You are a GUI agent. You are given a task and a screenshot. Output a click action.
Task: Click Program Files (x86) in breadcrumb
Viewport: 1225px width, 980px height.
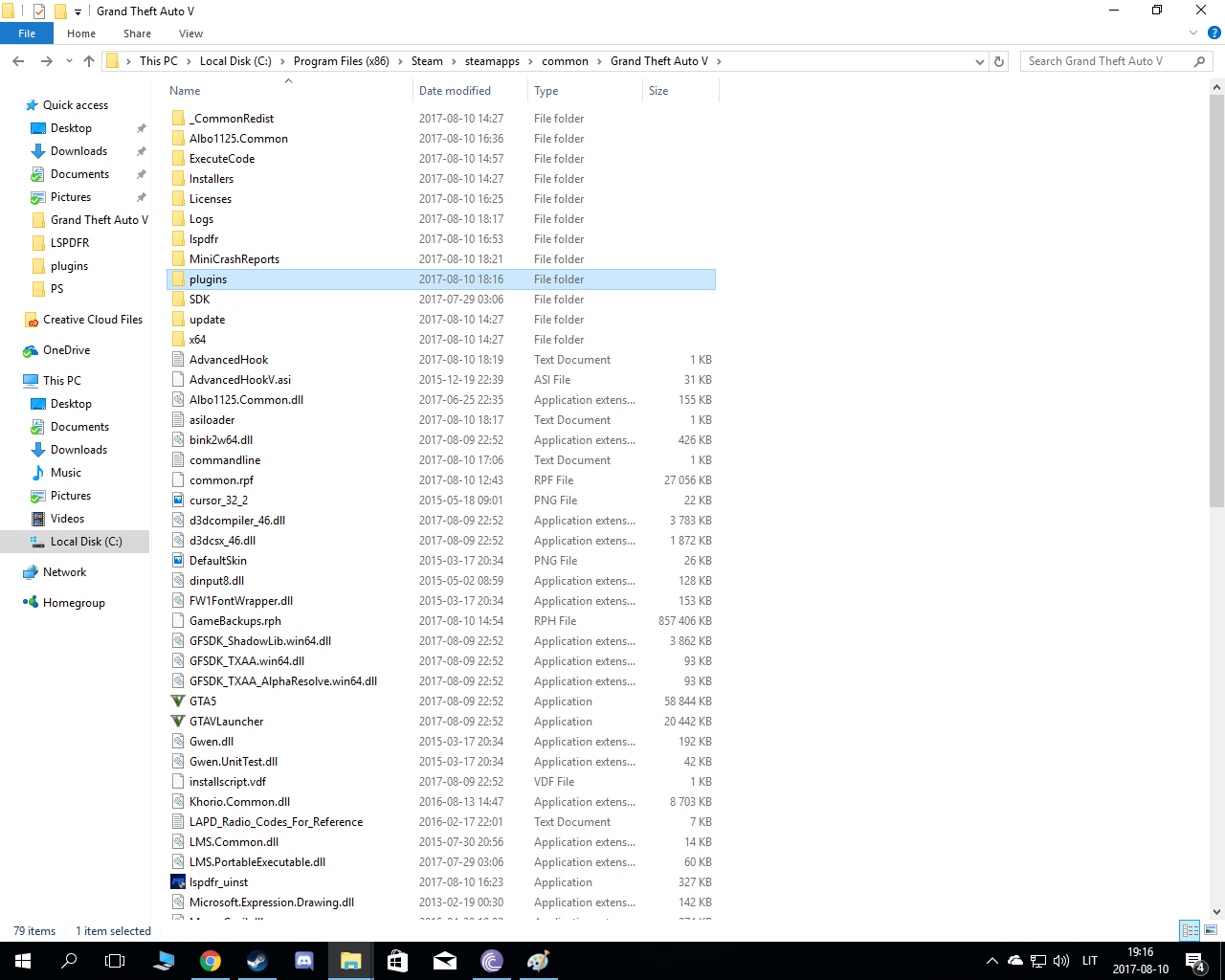coord(341,61)
